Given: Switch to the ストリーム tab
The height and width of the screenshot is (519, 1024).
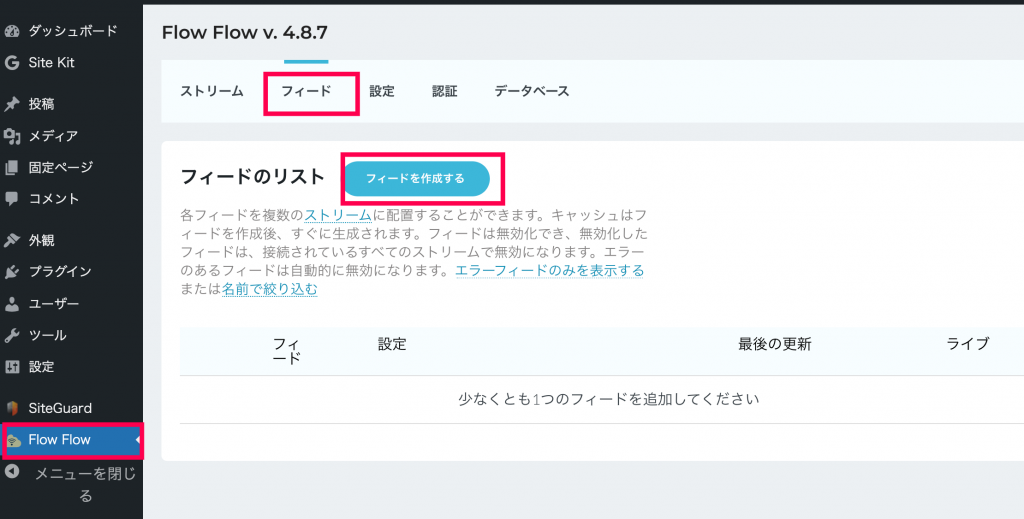Looking at the screenshot, I should tap(212, 91).
